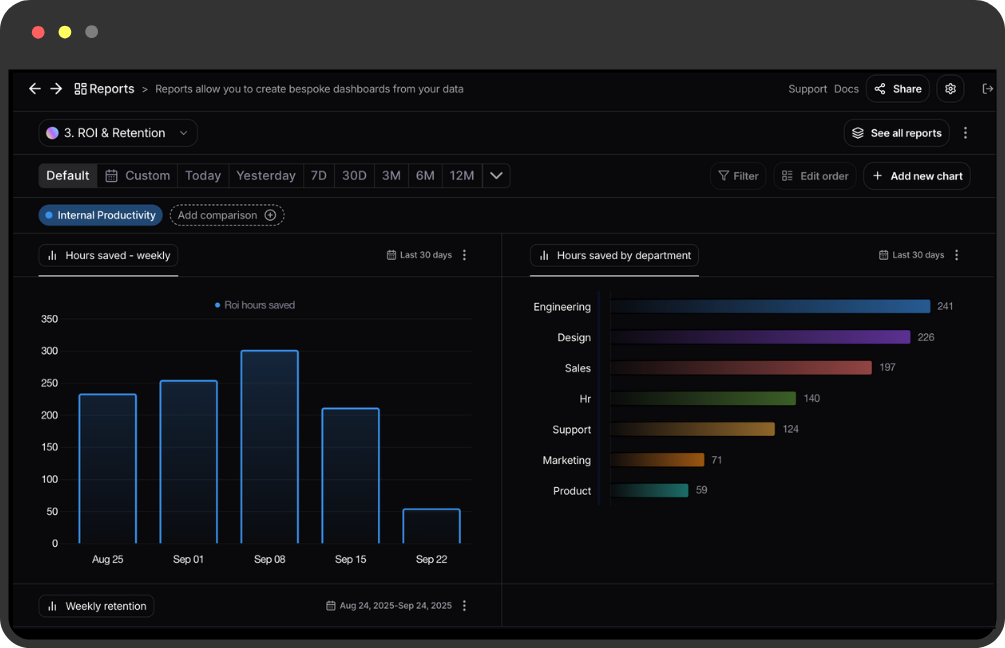Select the Default date range tab
Image resolution: width=1005 pixels, height=648 pixels.
click(x=68, y=176)
